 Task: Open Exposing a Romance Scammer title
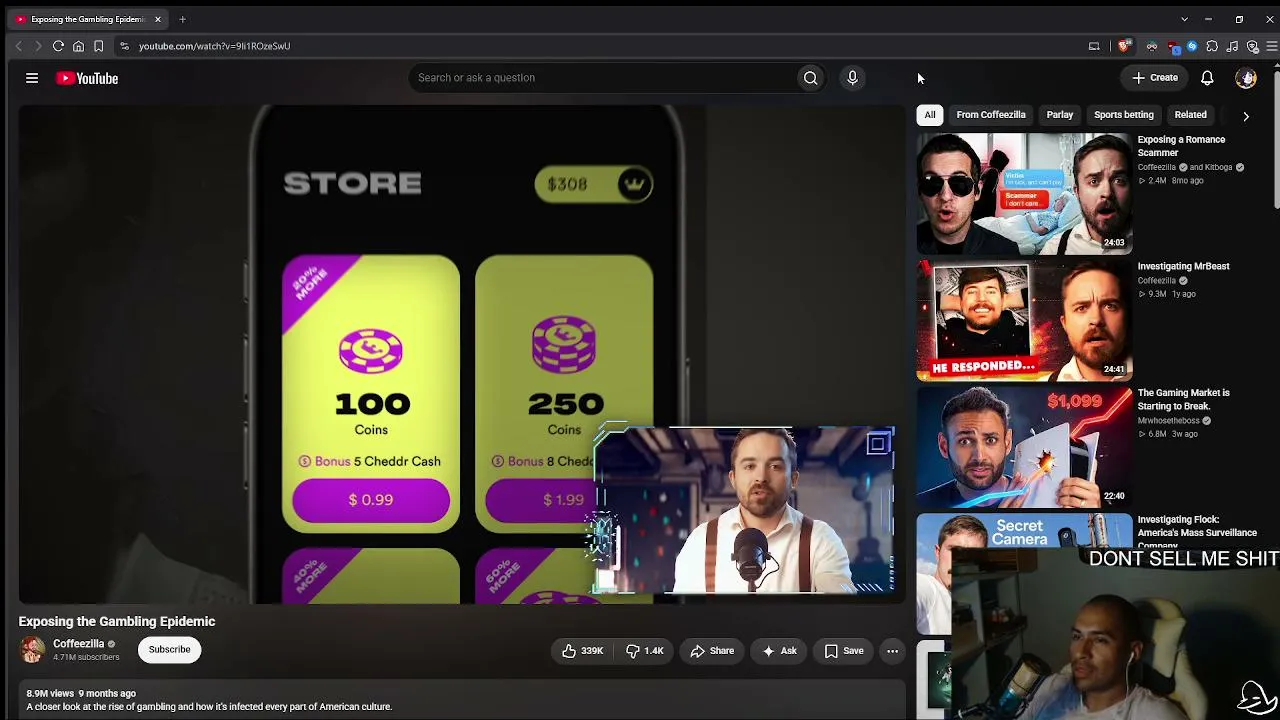pos(1181,146)
